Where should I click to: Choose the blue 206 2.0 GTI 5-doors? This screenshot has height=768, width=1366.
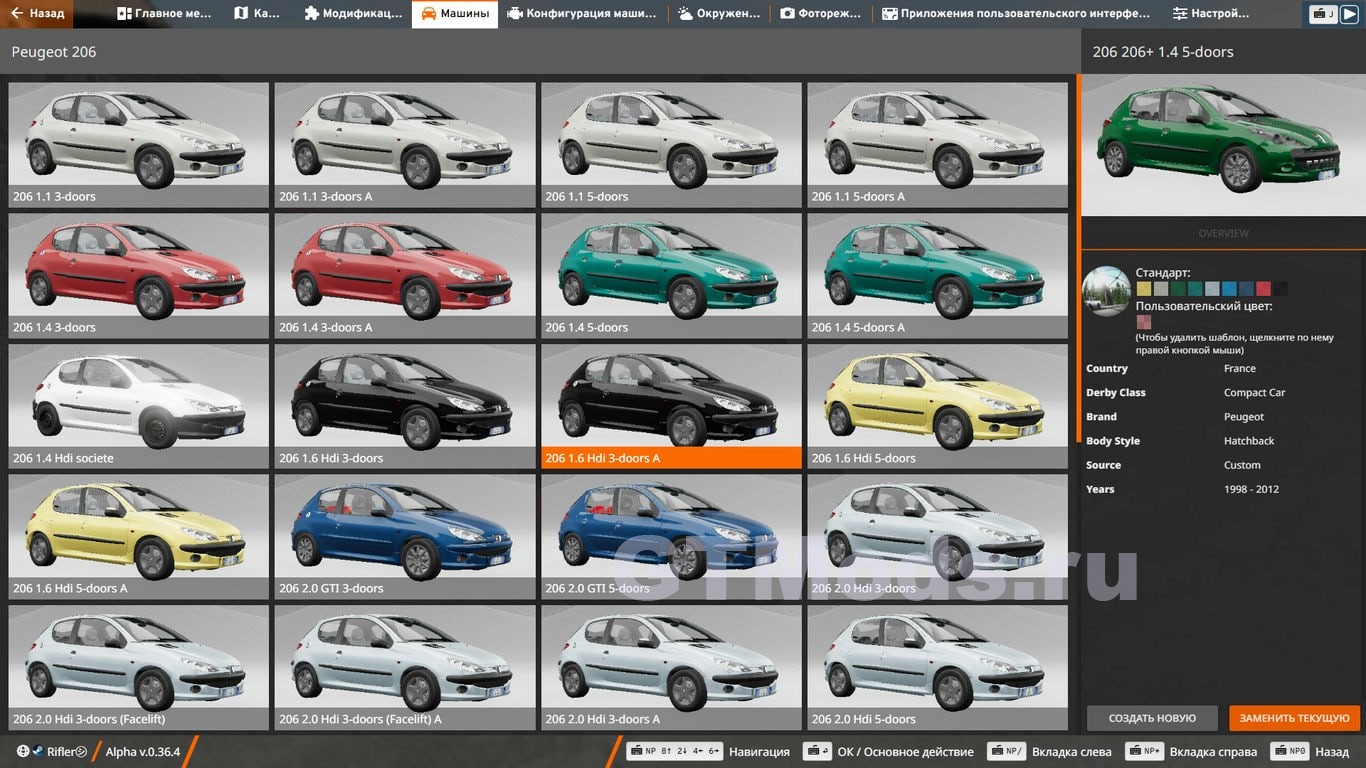pyautogui.click(x=671, y=536)
